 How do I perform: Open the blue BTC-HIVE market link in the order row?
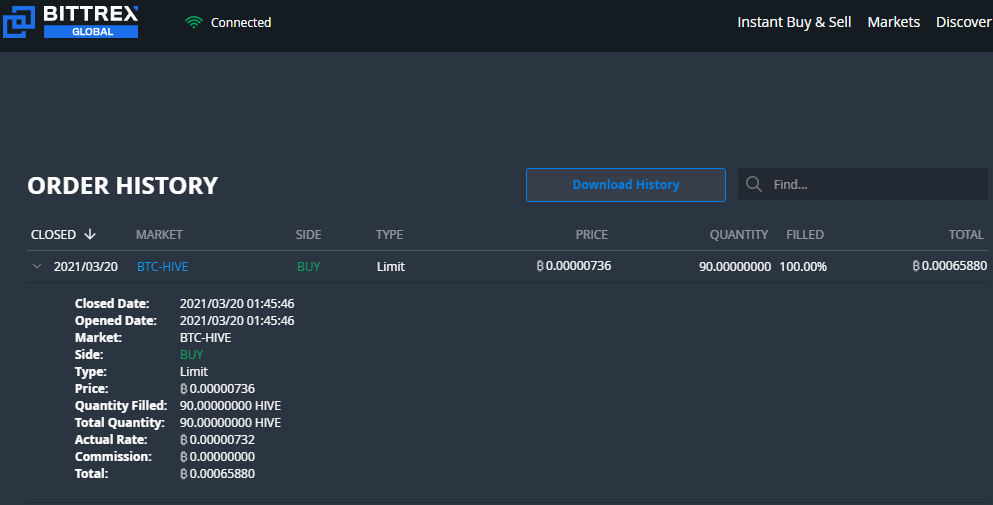point(163,267)
